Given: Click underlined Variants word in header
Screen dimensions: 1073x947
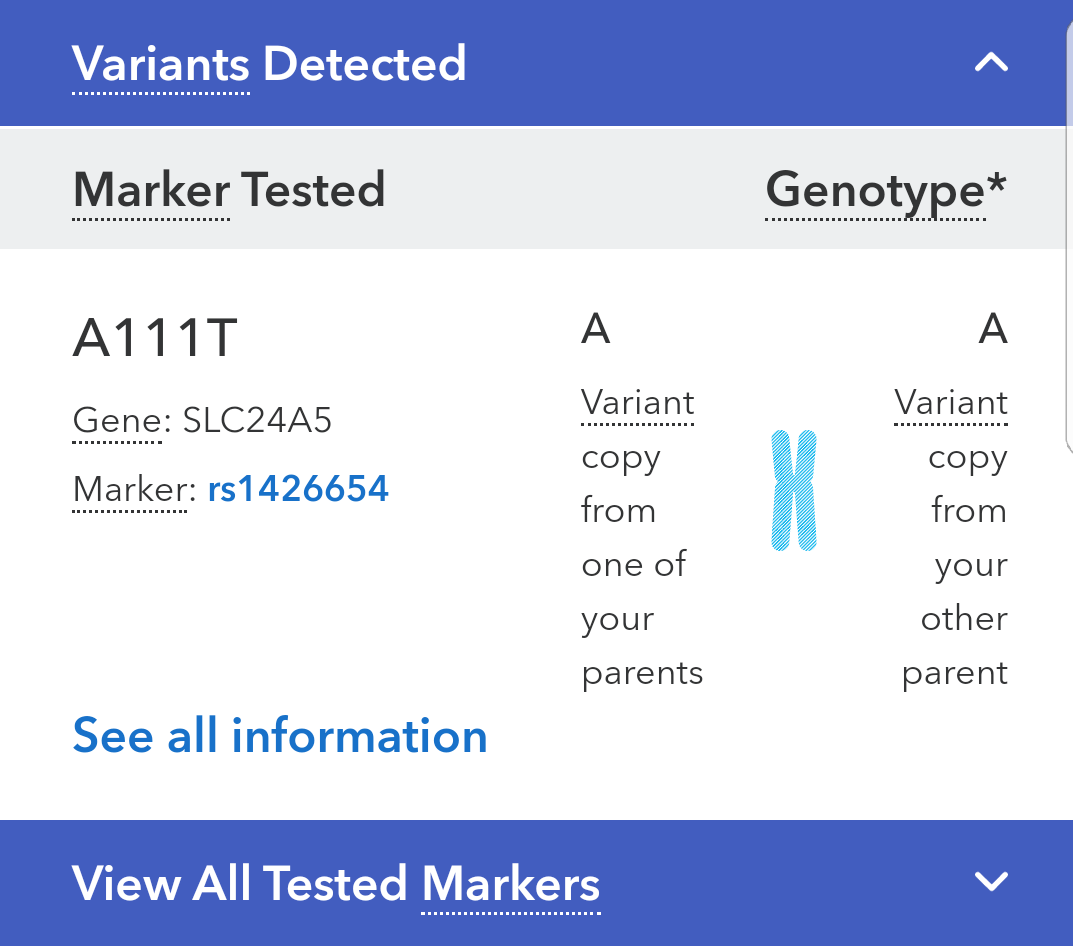Looking at the screenshot, I should [160, 64].
